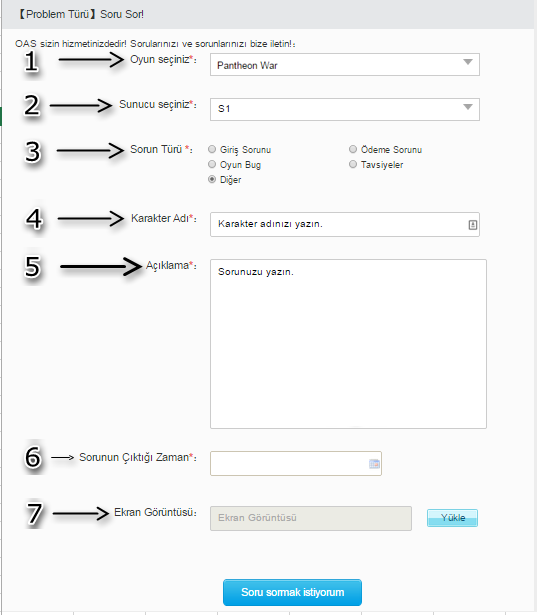Focus the Sorunun Çıktığı Zaman date field
537x615 pixels.
point(296,464)
